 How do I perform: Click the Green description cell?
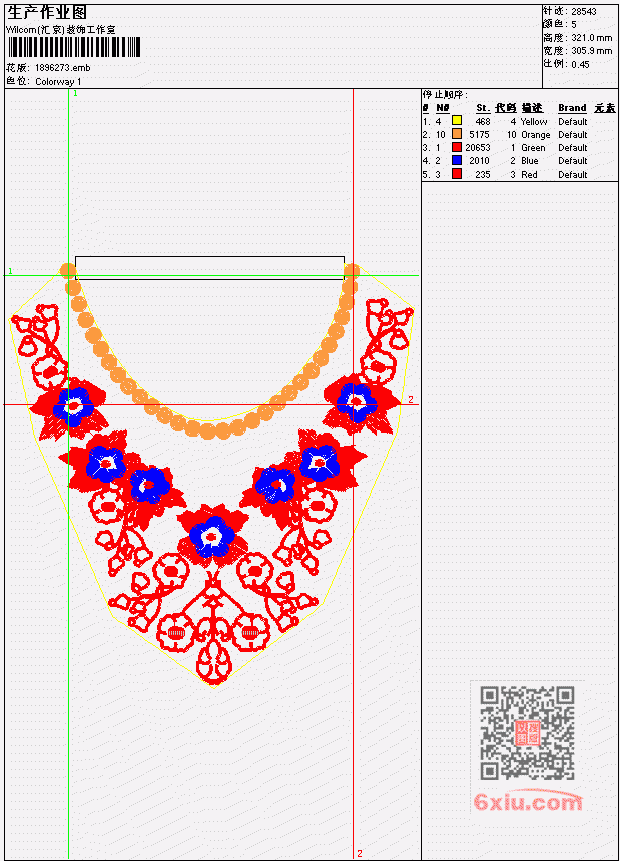point(533,148)
